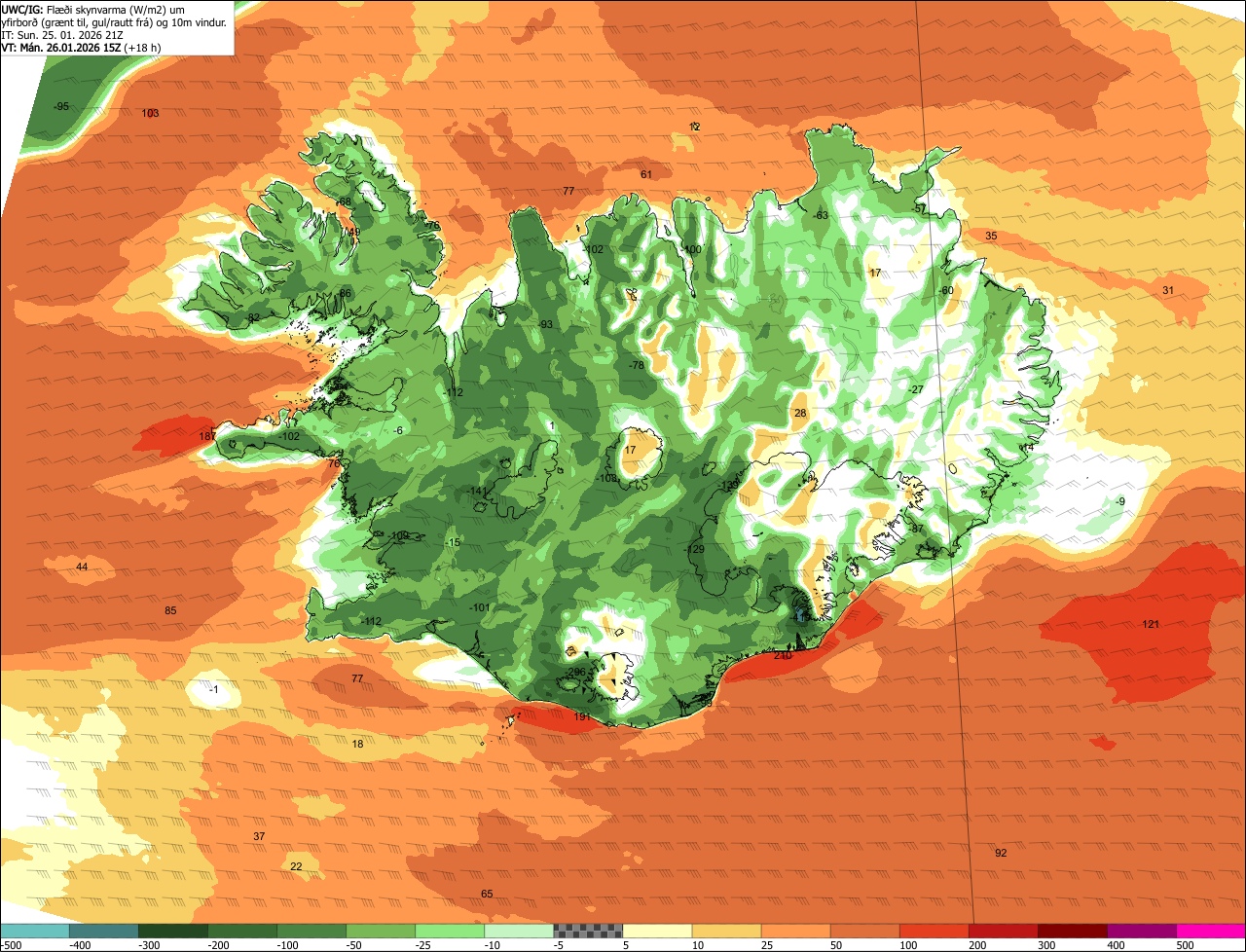Click the map value '92' in the southeast ocean
The image size is (1246, 952).
(1001, 854)
